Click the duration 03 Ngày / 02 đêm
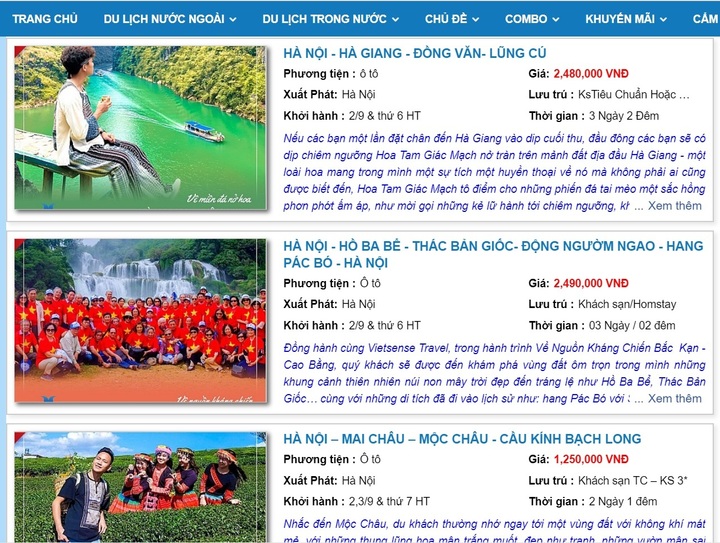 coord(632,325)
